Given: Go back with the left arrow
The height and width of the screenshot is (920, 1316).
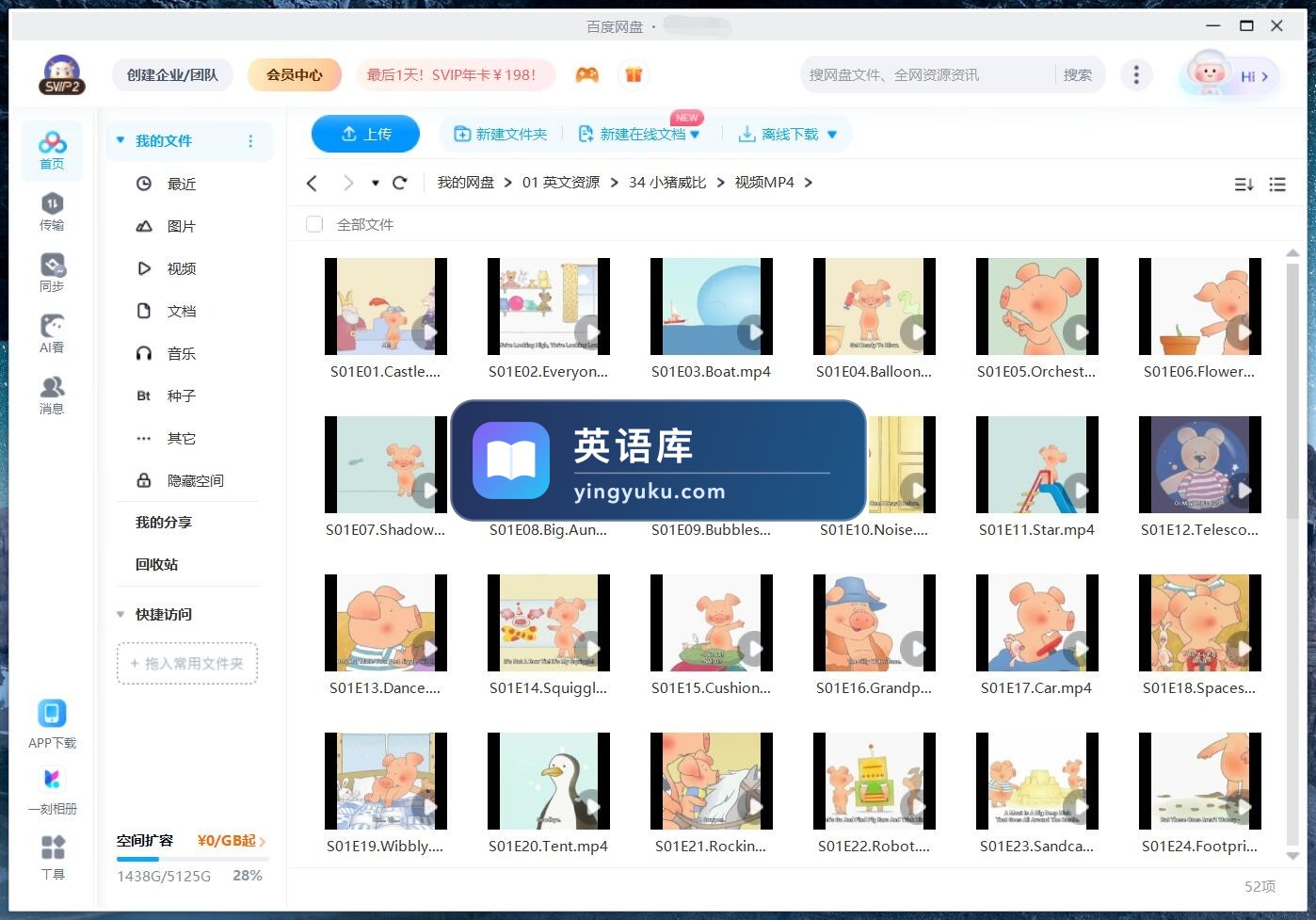Looking at the screenshot, I should [x=313, y=183].
